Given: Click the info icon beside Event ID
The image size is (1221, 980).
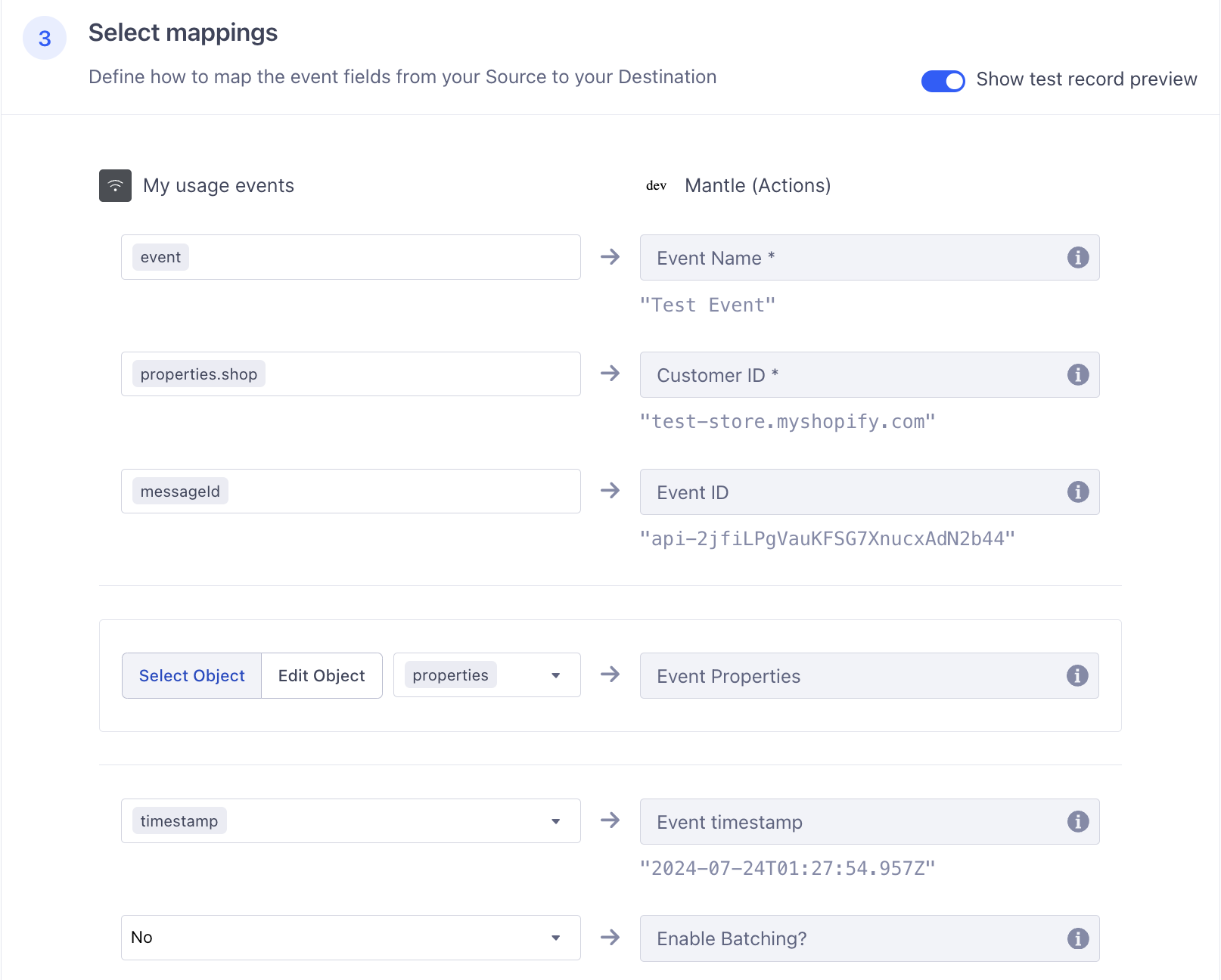Looking at the screenshot, I should click(x=1077, y=492).
